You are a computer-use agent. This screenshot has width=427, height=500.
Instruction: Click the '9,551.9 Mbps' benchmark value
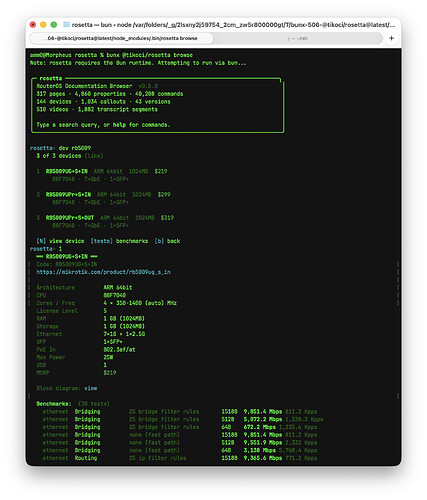tap(263, 443)
